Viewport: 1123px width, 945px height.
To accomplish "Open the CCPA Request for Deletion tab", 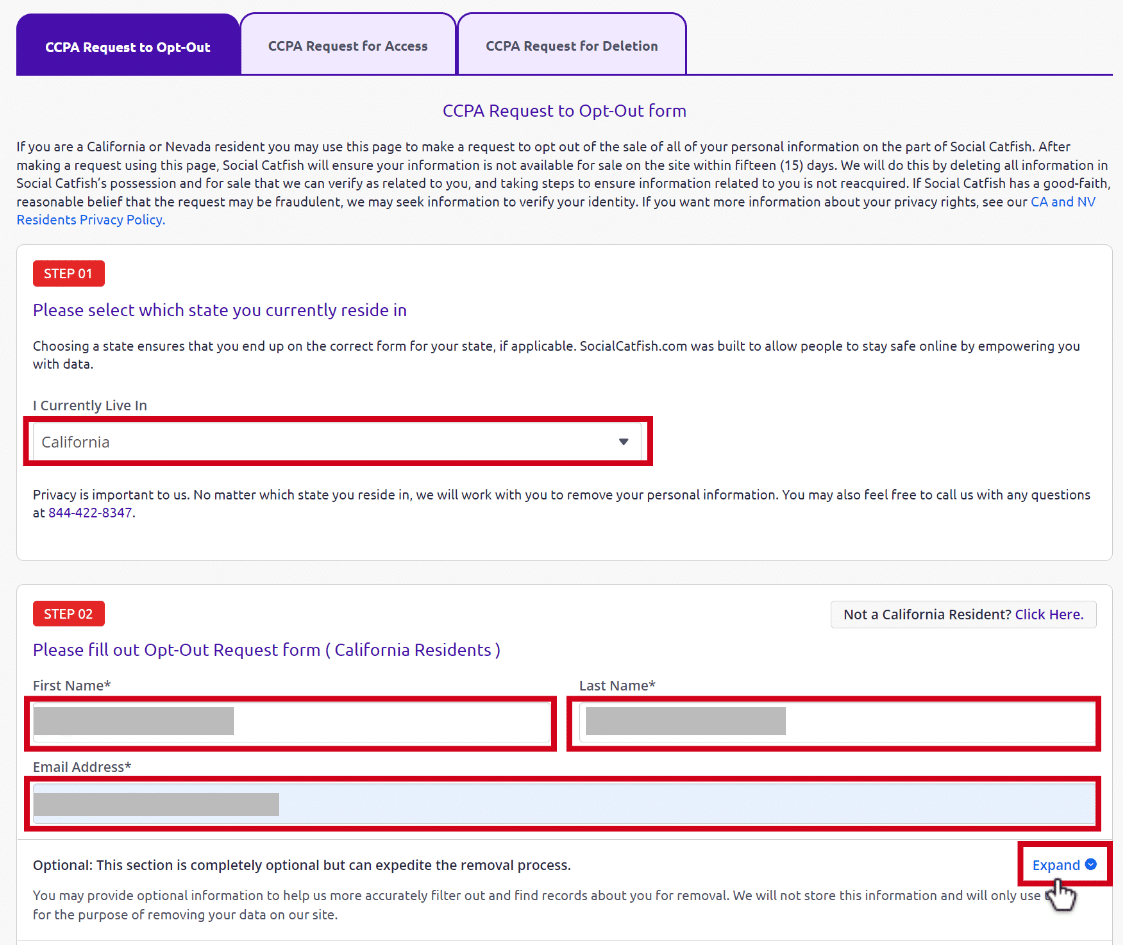I will point(572,44).
